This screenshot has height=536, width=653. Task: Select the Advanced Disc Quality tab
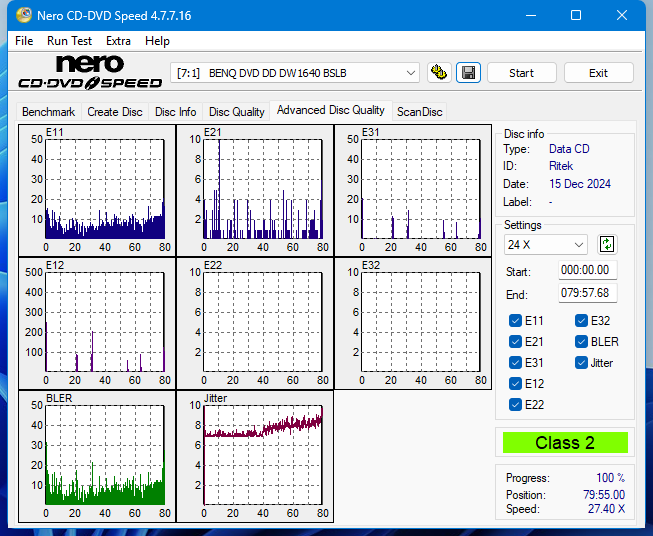point(331,110)
